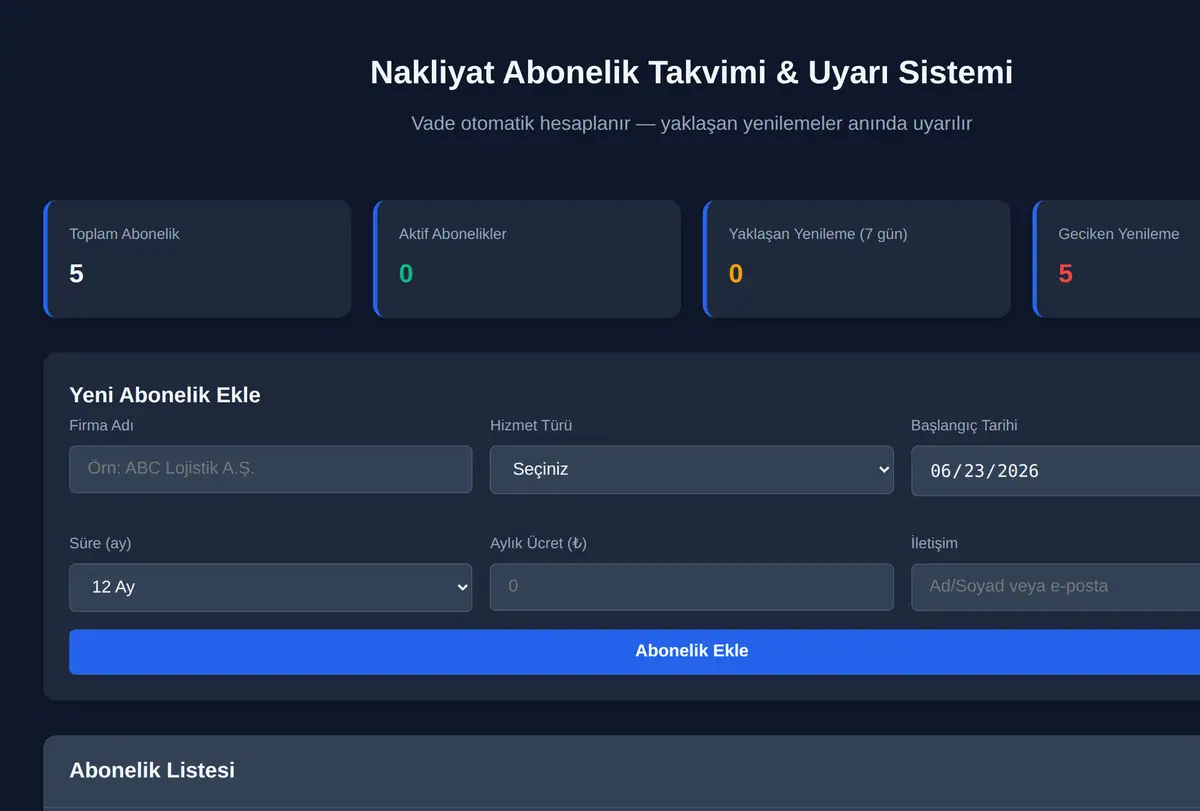Click the Hizmet Türü label
The height and width of the screenshot is (811, 1200).
[x=531, y=425]
